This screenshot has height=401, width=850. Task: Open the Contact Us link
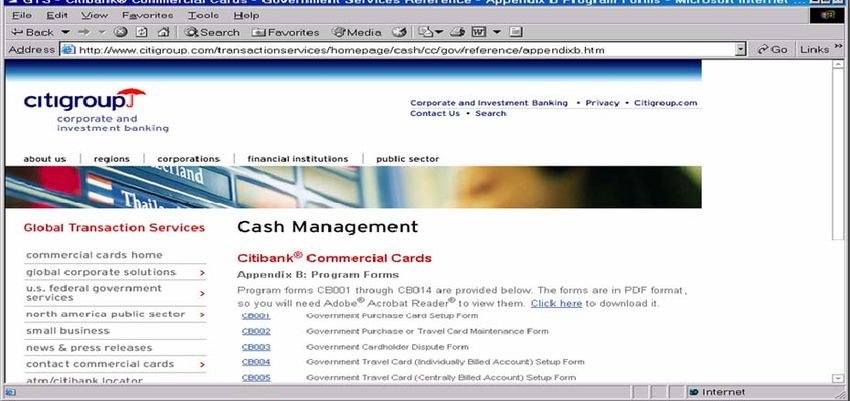tap(435, 113)
